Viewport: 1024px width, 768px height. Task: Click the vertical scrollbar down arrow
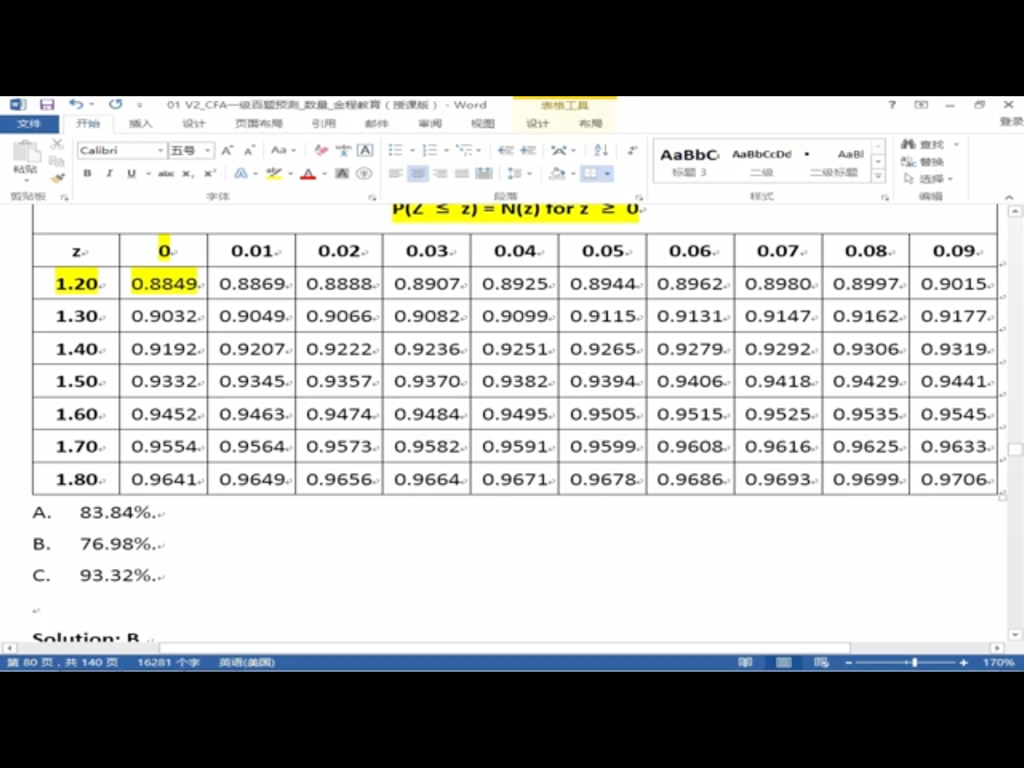(x=1015, y=635)
